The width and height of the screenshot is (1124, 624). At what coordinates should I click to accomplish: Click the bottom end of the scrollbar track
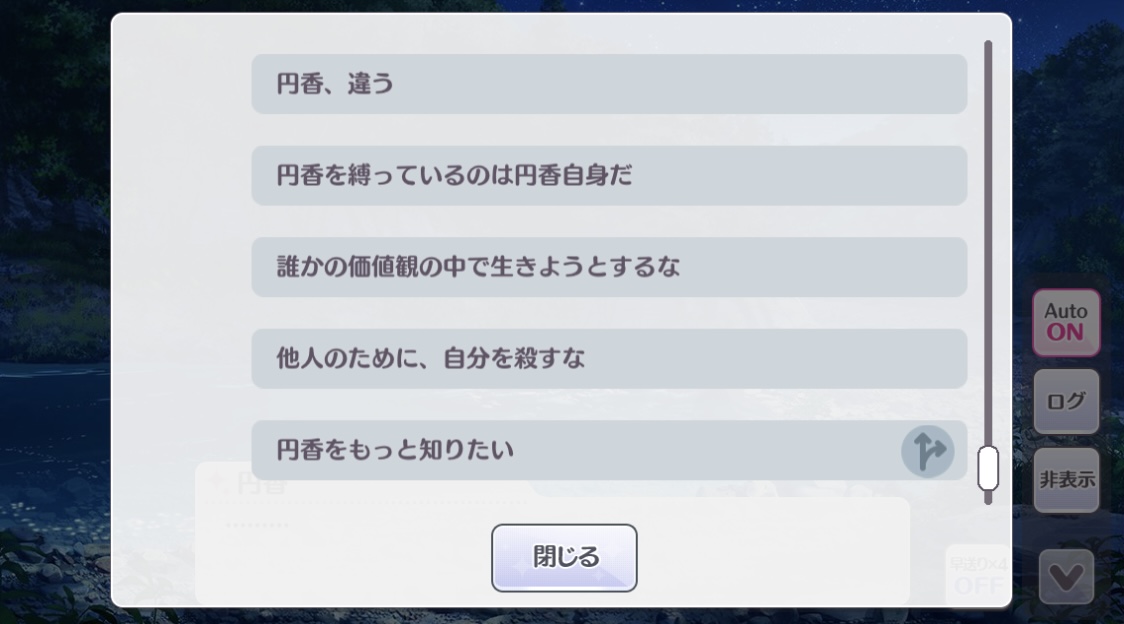[x=988, y=498]
